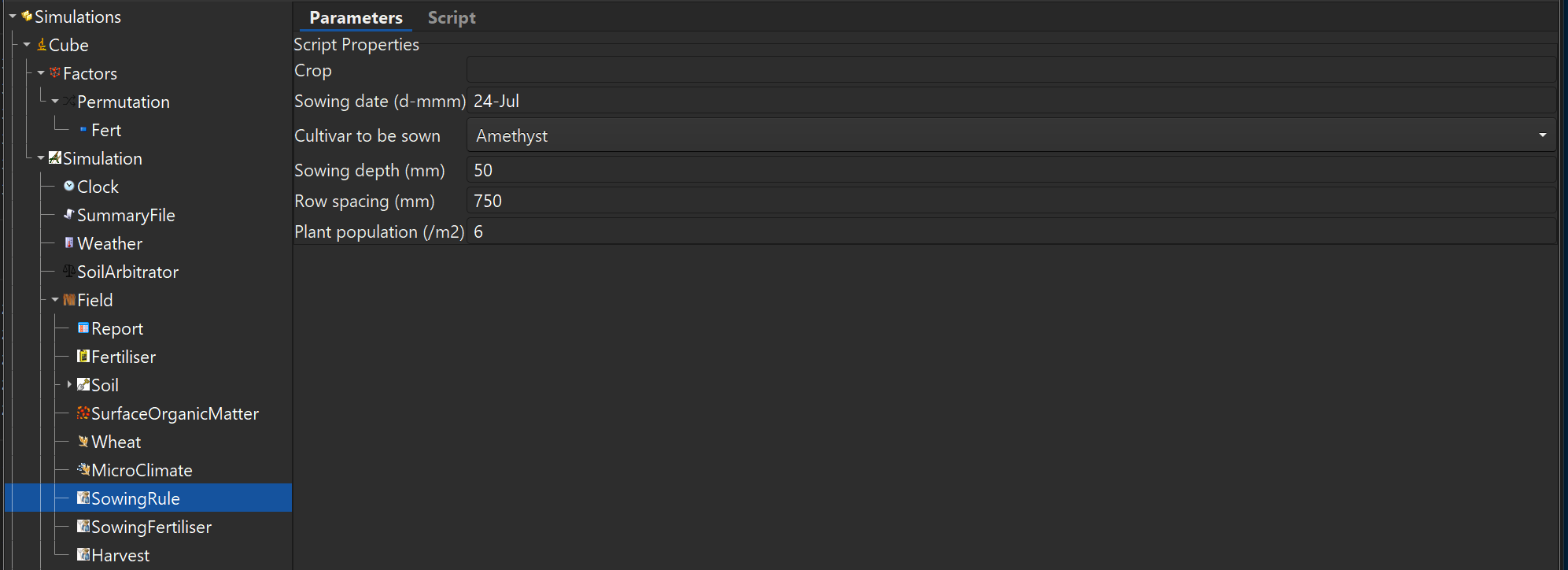1568x570 pixels.
Task: Click the MicroClimate icon
Action: coord(83,469)
